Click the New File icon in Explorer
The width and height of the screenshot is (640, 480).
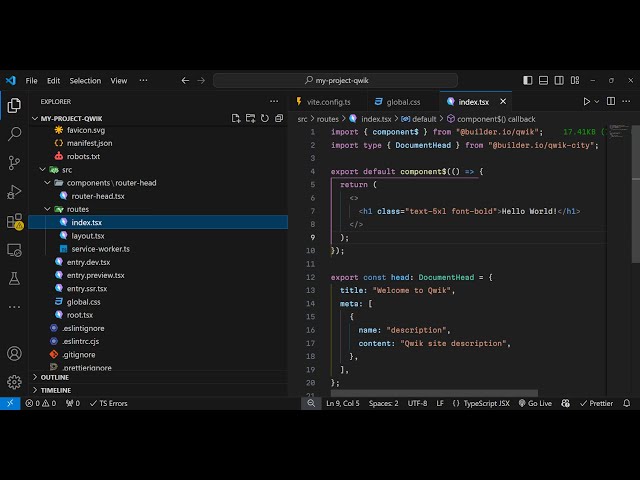(x=236, y=118)
